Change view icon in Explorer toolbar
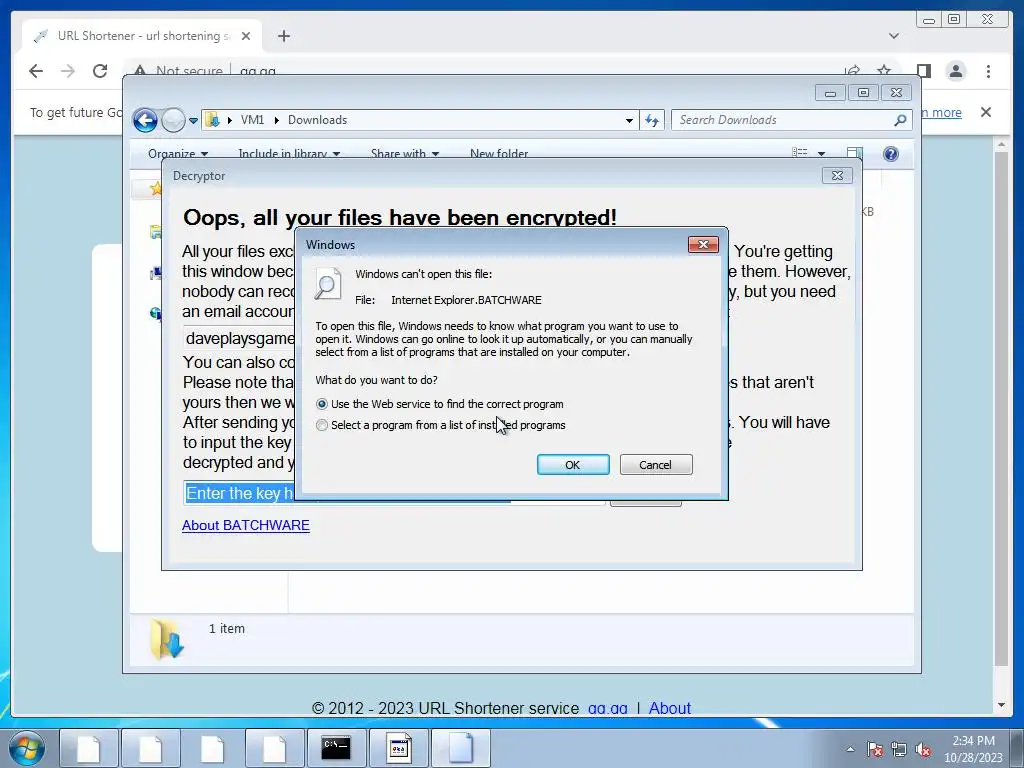The image size is (1024, 768). [x=799, y=153]
